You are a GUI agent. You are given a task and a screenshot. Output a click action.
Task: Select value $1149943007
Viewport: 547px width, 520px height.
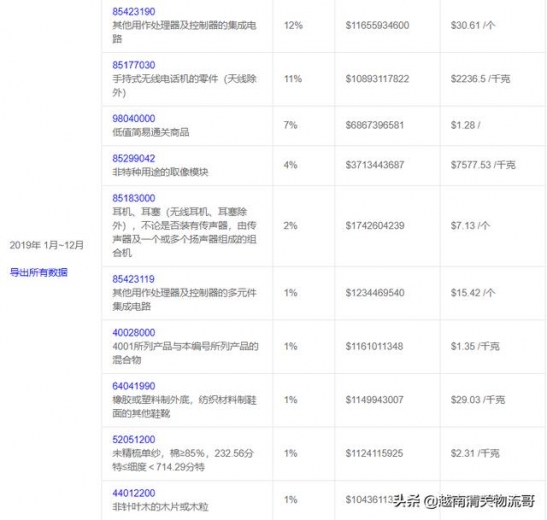(x=375, y=400)
